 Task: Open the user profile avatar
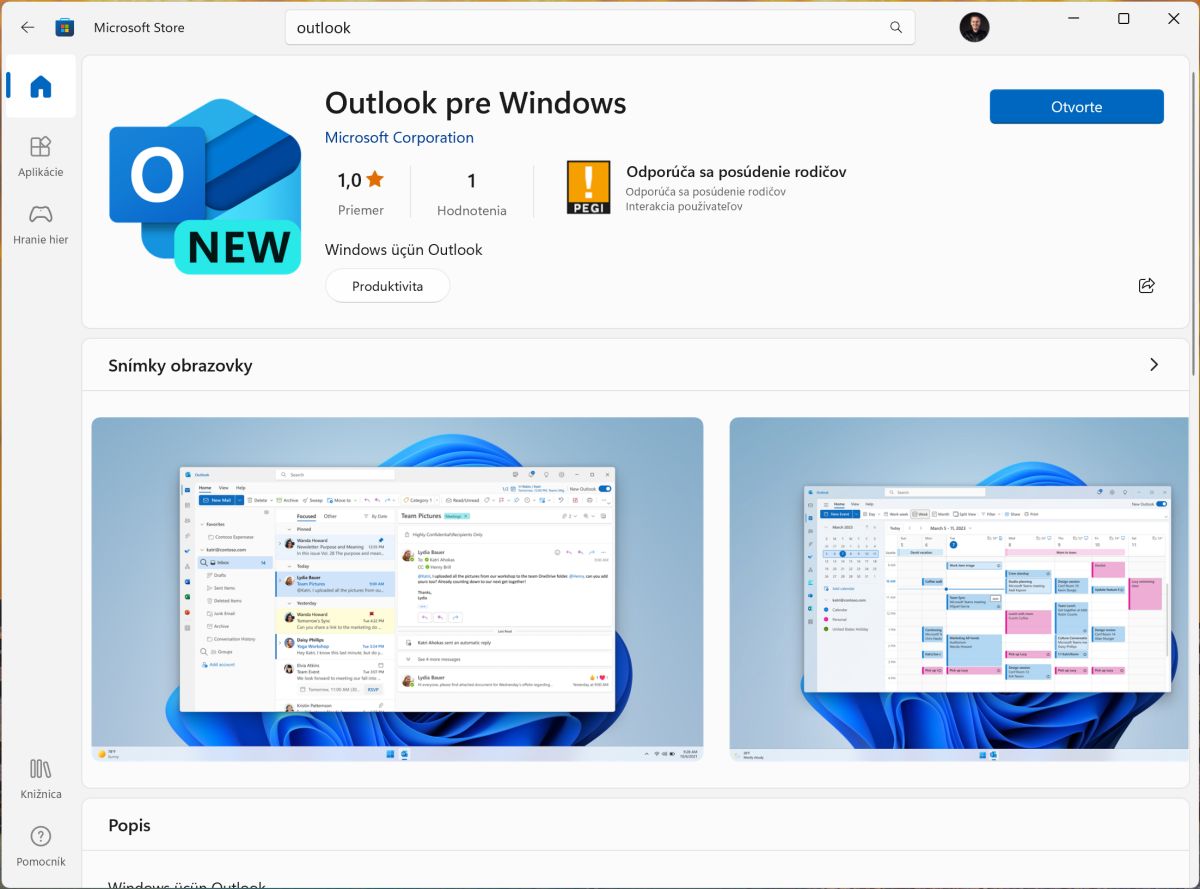974,28
